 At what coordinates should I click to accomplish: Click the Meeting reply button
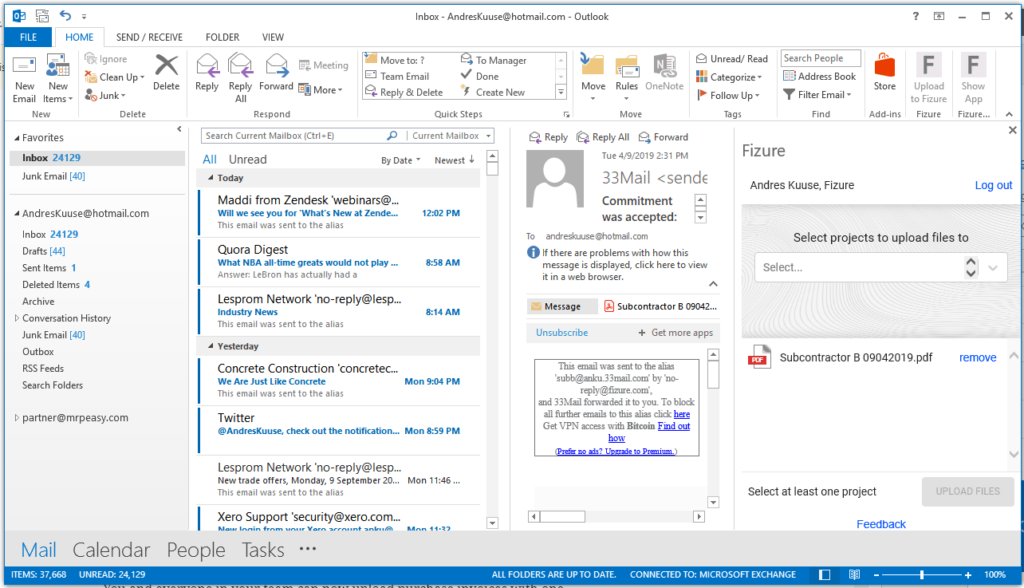324,65
